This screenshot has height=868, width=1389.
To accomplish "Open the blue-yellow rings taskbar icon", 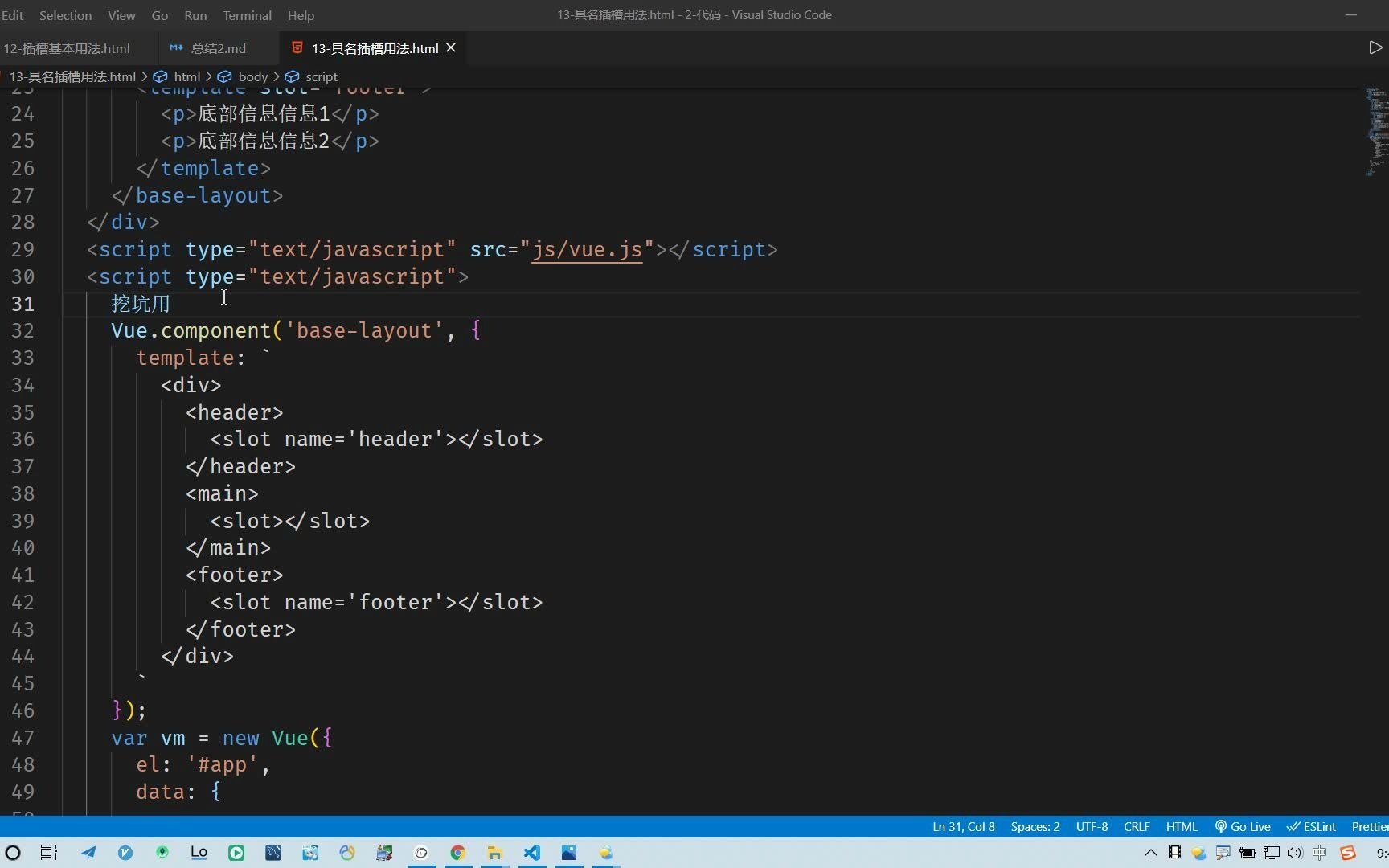I will click(347, 853).
